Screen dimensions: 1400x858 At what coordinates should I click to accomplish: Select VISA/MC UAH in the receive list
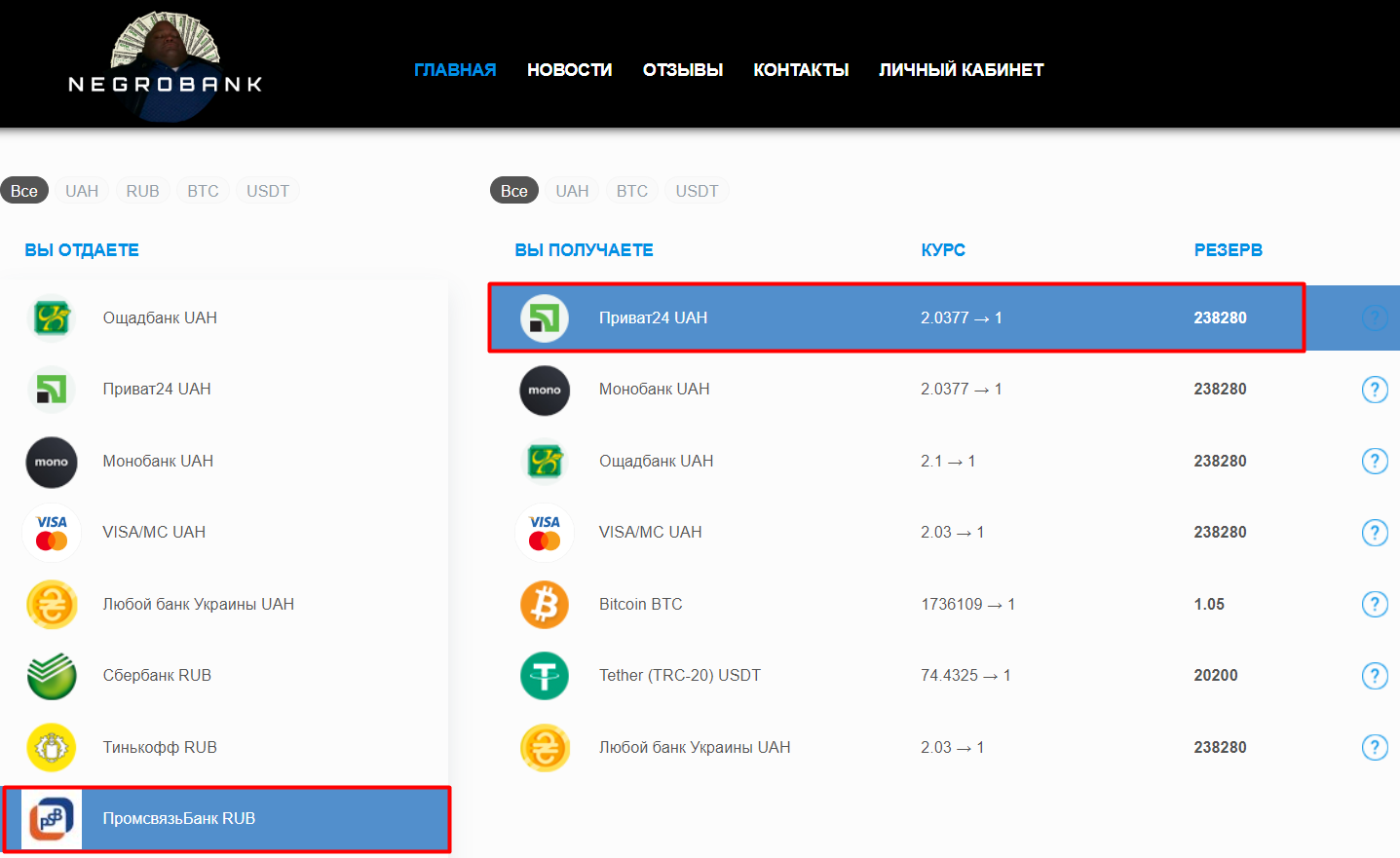tap(944, 533)
